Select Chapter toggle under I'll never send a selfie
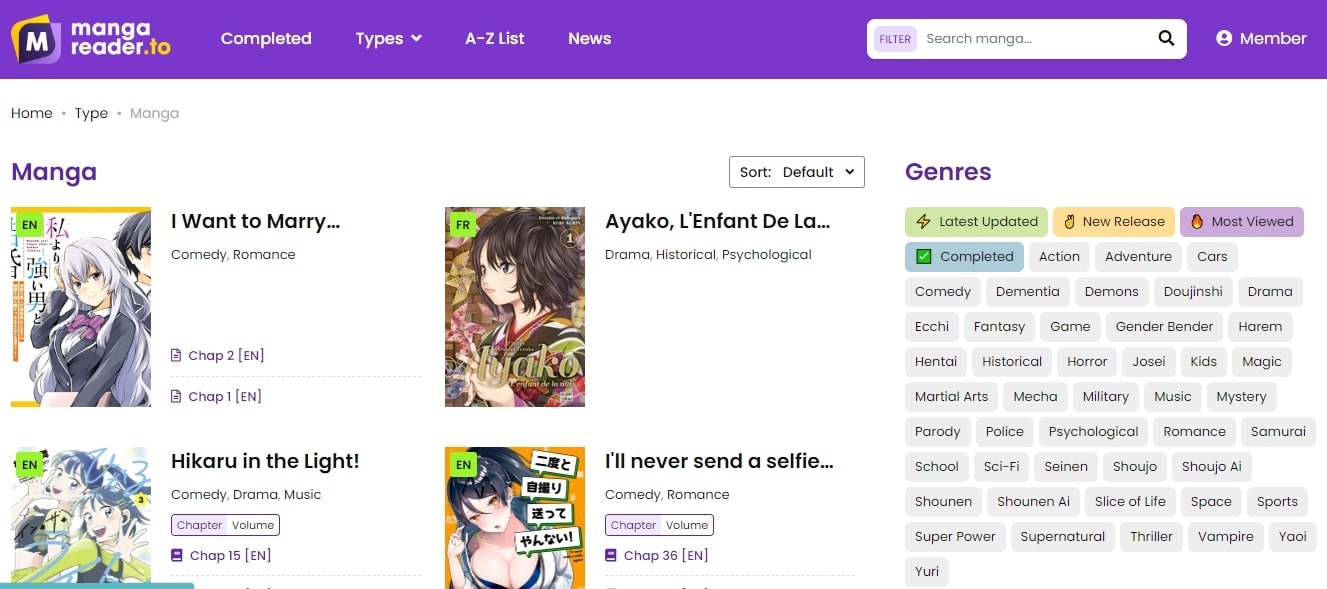This screenshot has height=589, width=1327. [x=633, y=525]
